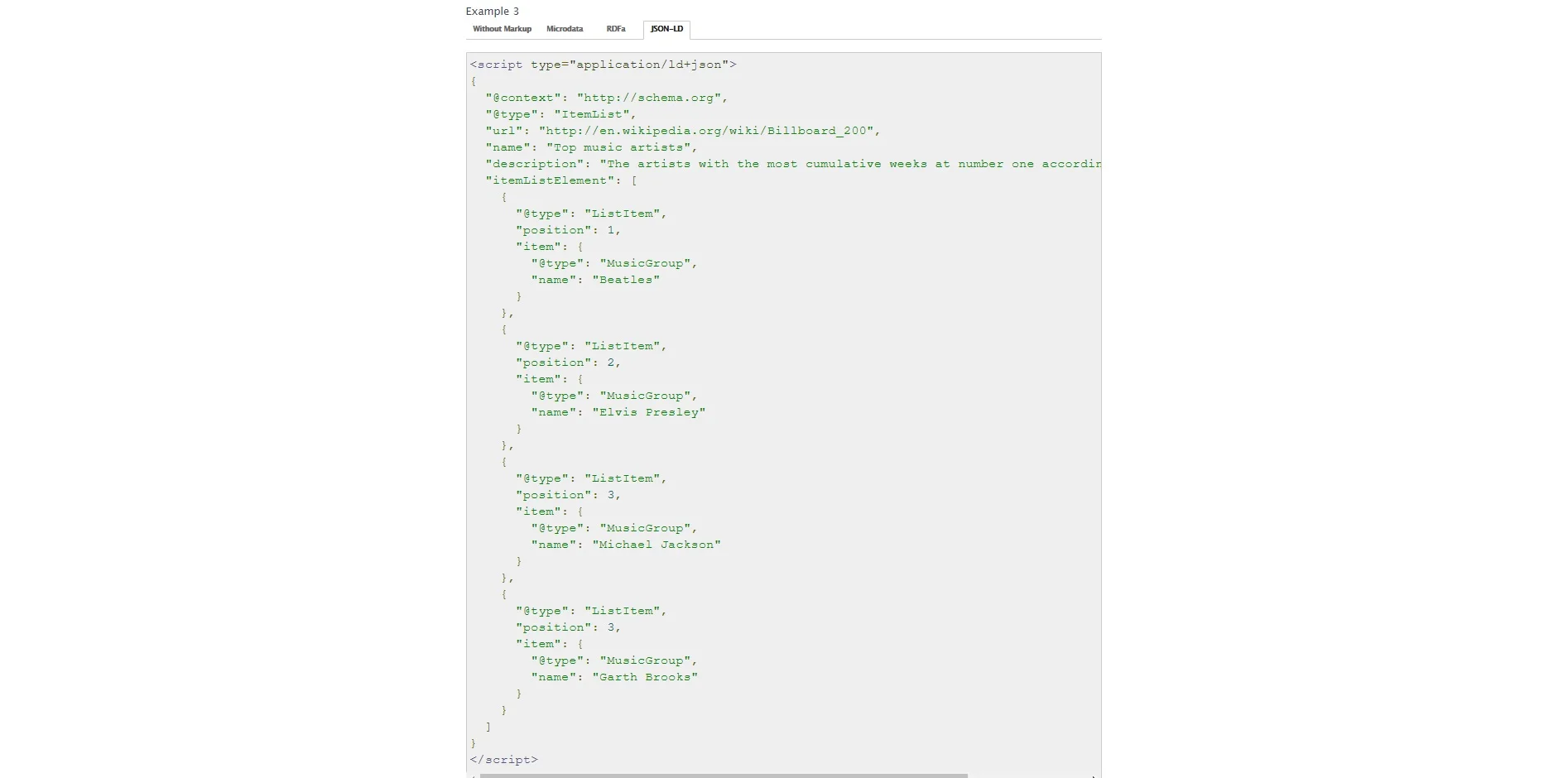1568x778 pixels.
Task: Click the "itemListElement": [ line
Action: 561,180
